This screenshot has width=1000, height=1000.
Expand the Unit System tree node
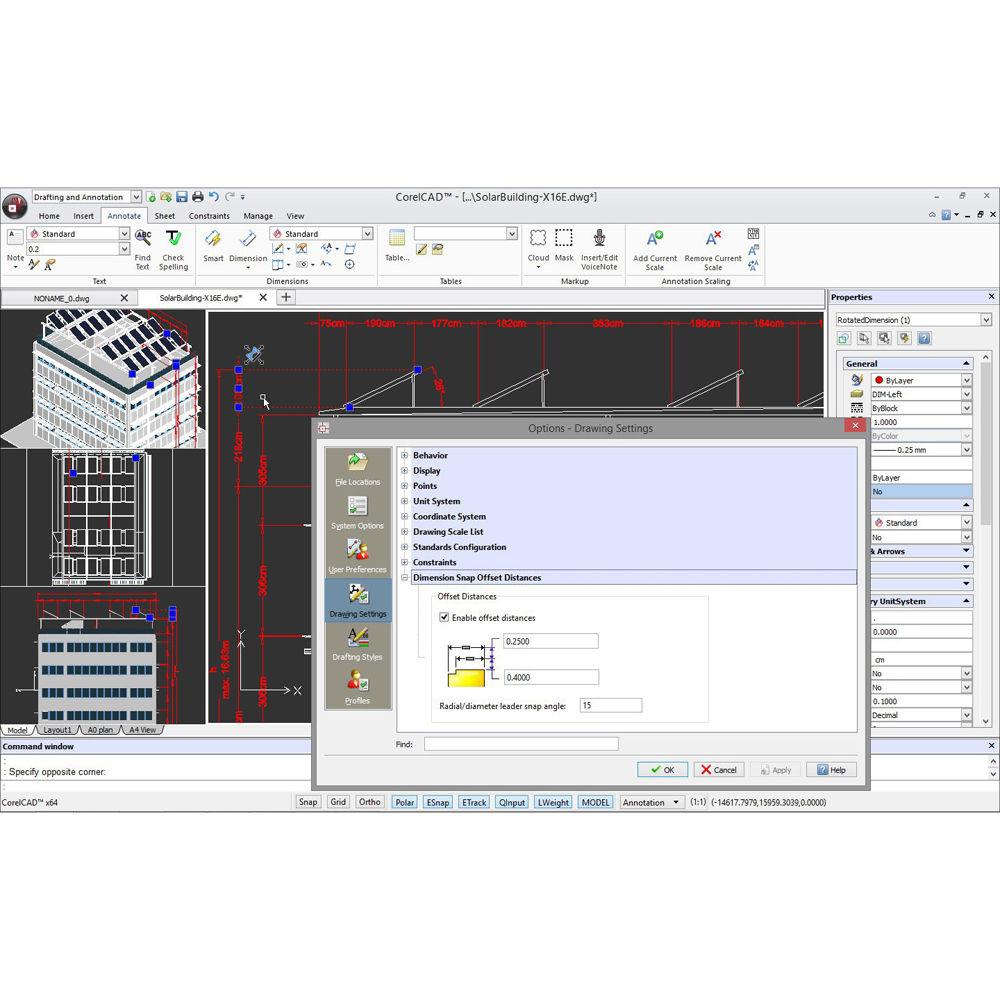[405, 502]
